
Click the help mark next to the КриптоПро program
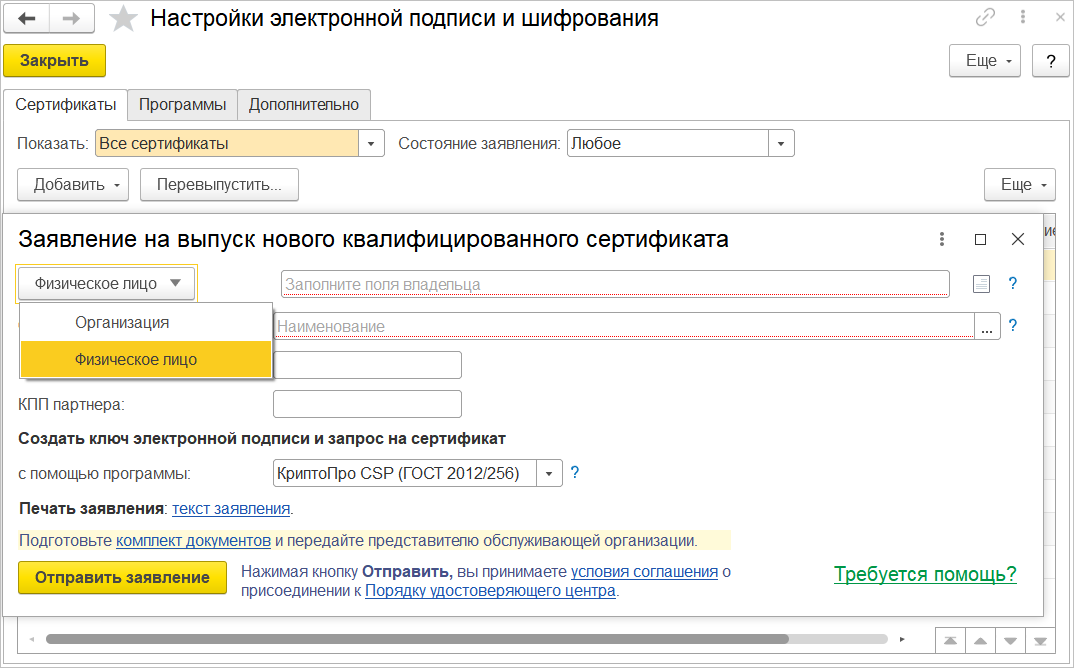click(x=575, y=473)
